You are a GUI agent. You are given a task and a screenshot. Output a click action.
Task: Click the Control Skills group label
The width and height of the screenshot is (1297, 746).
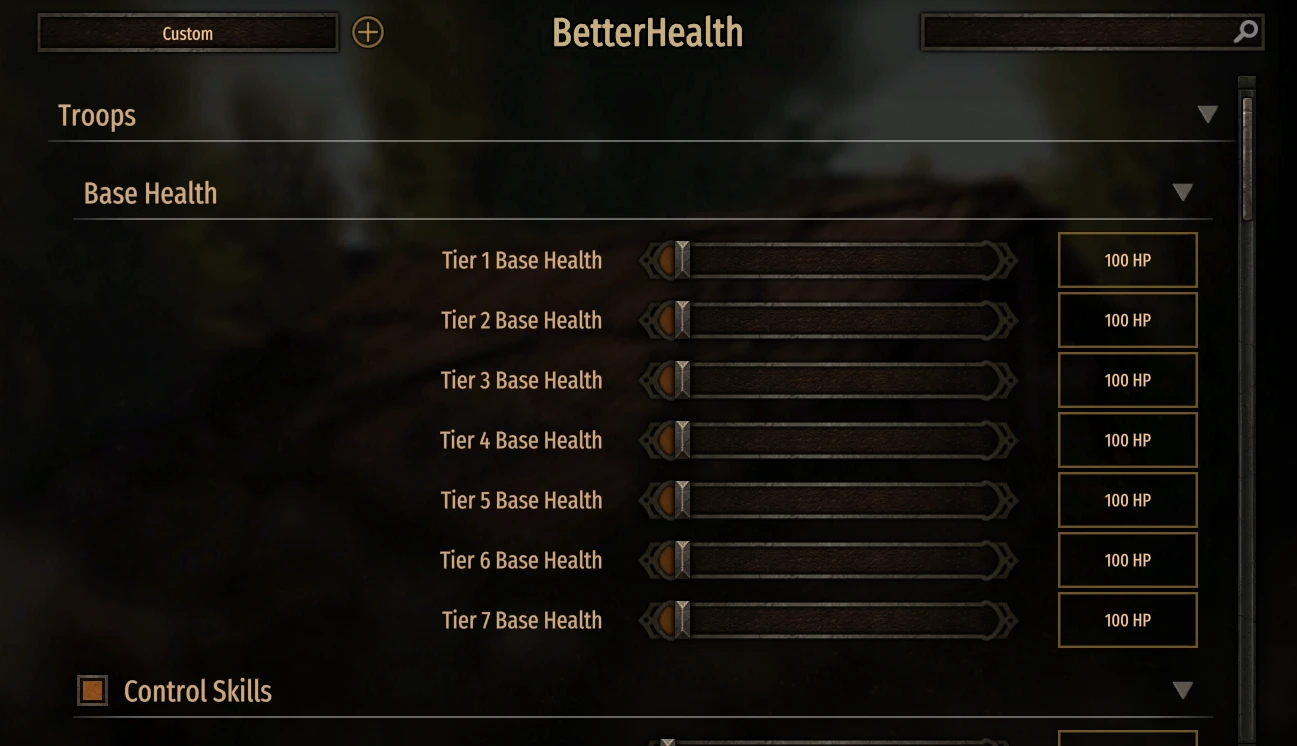pos(198,691)
